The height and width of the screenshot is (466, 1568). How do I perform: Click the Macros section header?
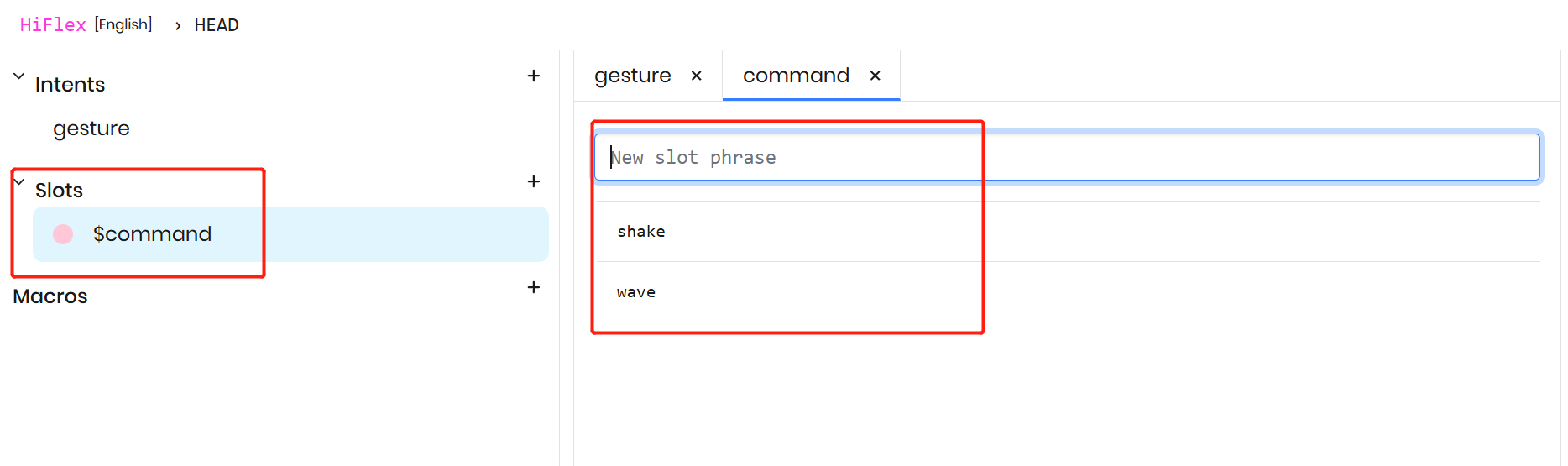tap(50, 296)
